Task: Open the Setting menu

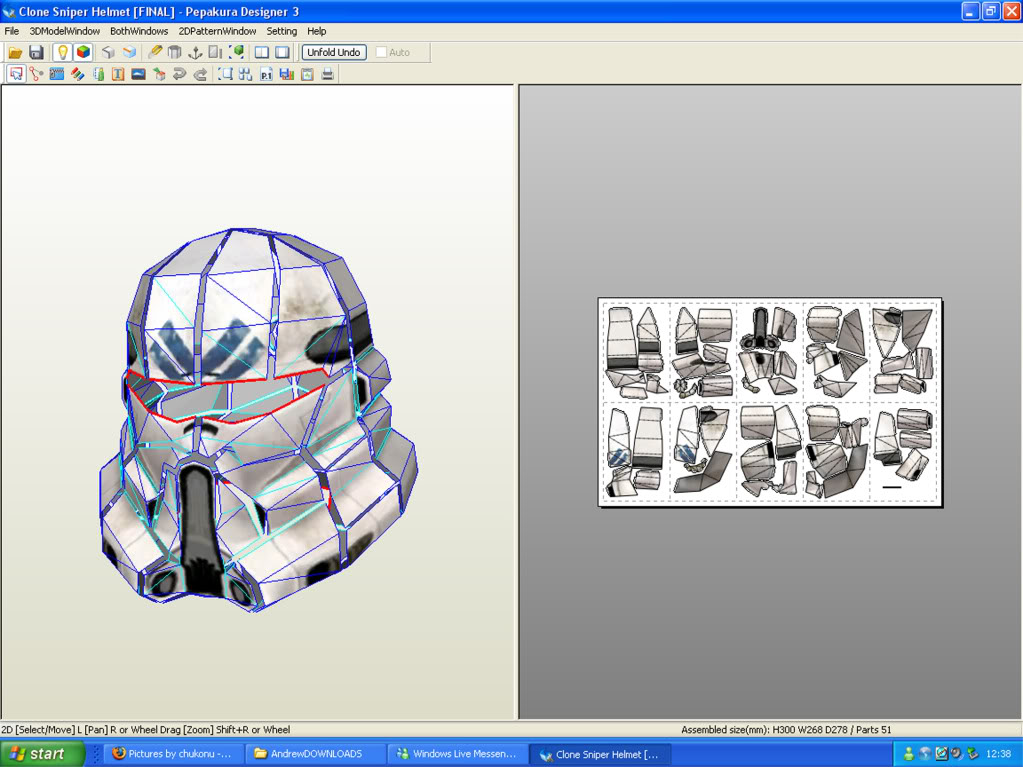Action: [281, 31]
